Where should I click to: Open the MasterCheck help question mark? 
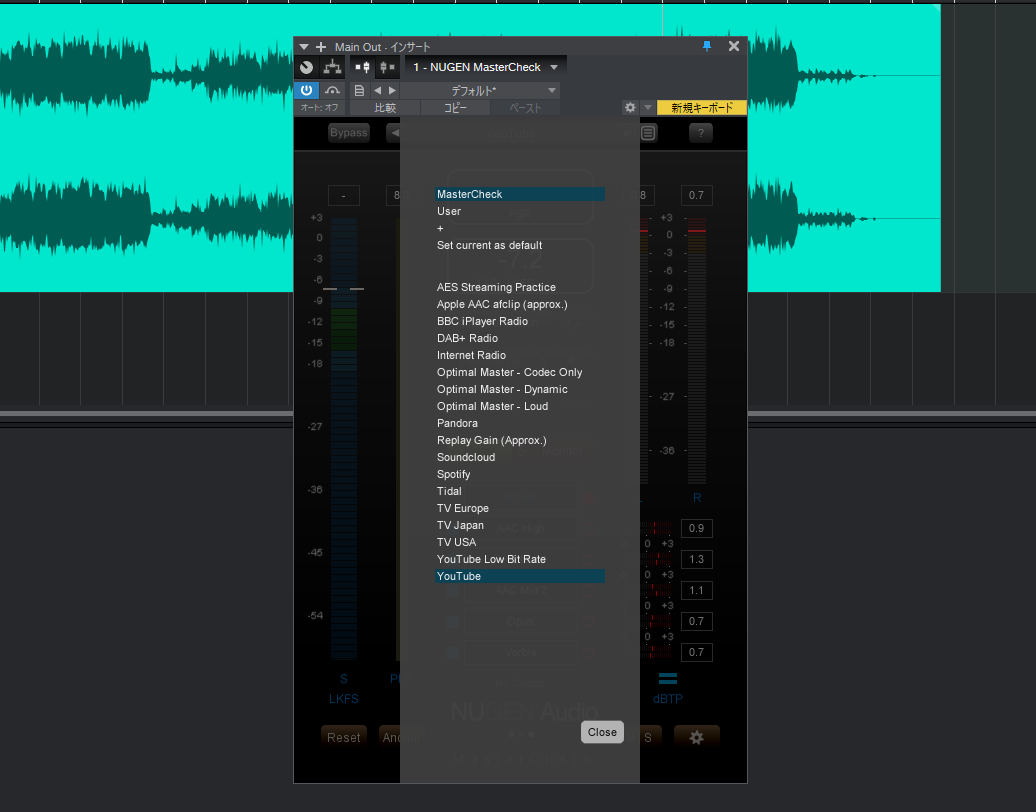click(x=700, y=133)
